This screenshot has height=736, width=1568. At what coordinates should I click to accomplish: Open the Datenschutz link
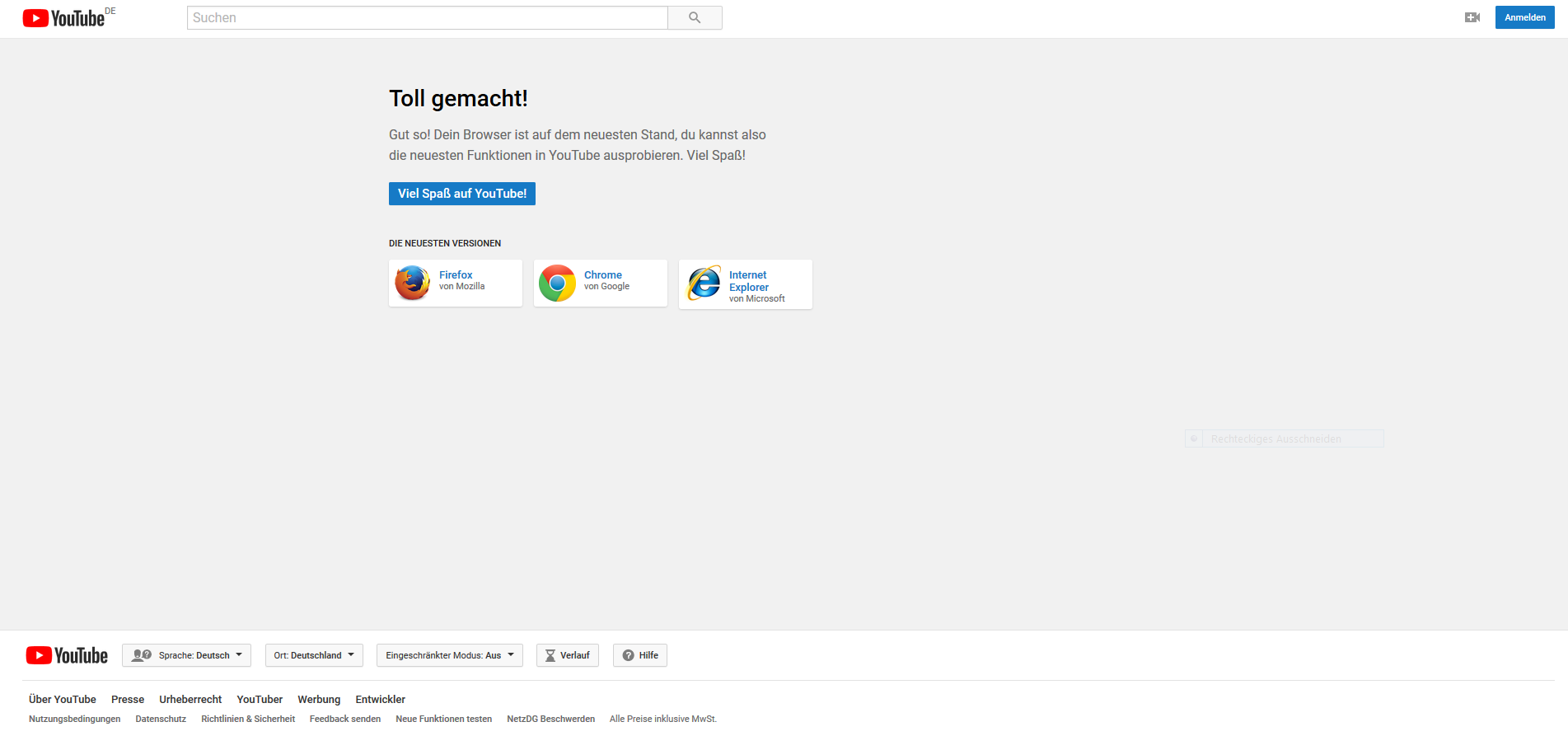point(161,719)
